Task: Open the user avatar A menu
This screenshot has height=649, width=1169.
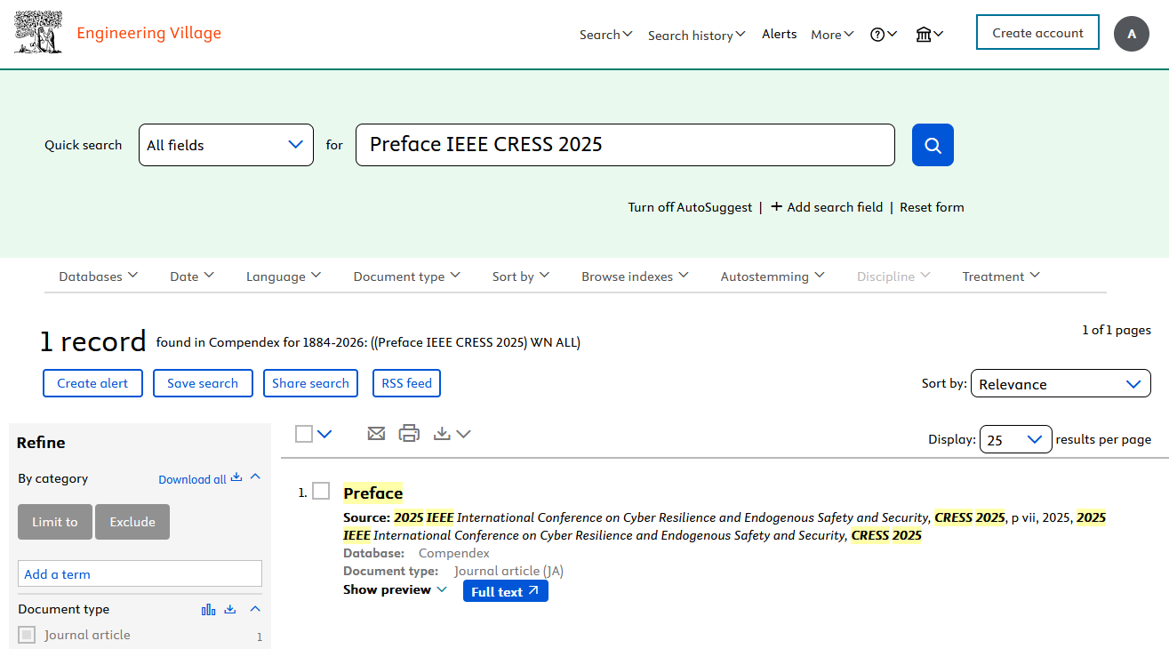Action: [x=1131, y=34]
